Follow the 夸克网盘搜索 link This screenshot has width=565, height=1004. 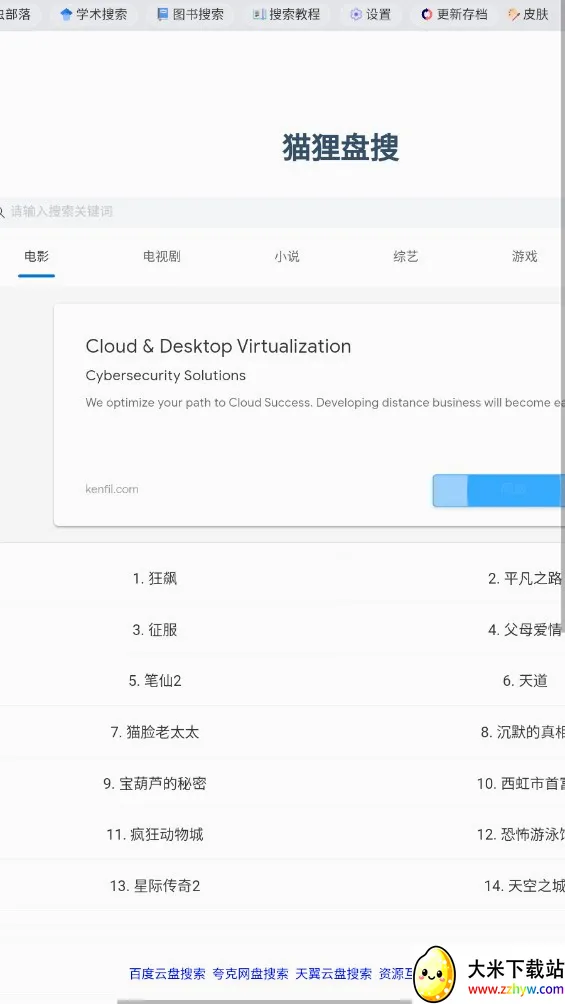point(250,974)
